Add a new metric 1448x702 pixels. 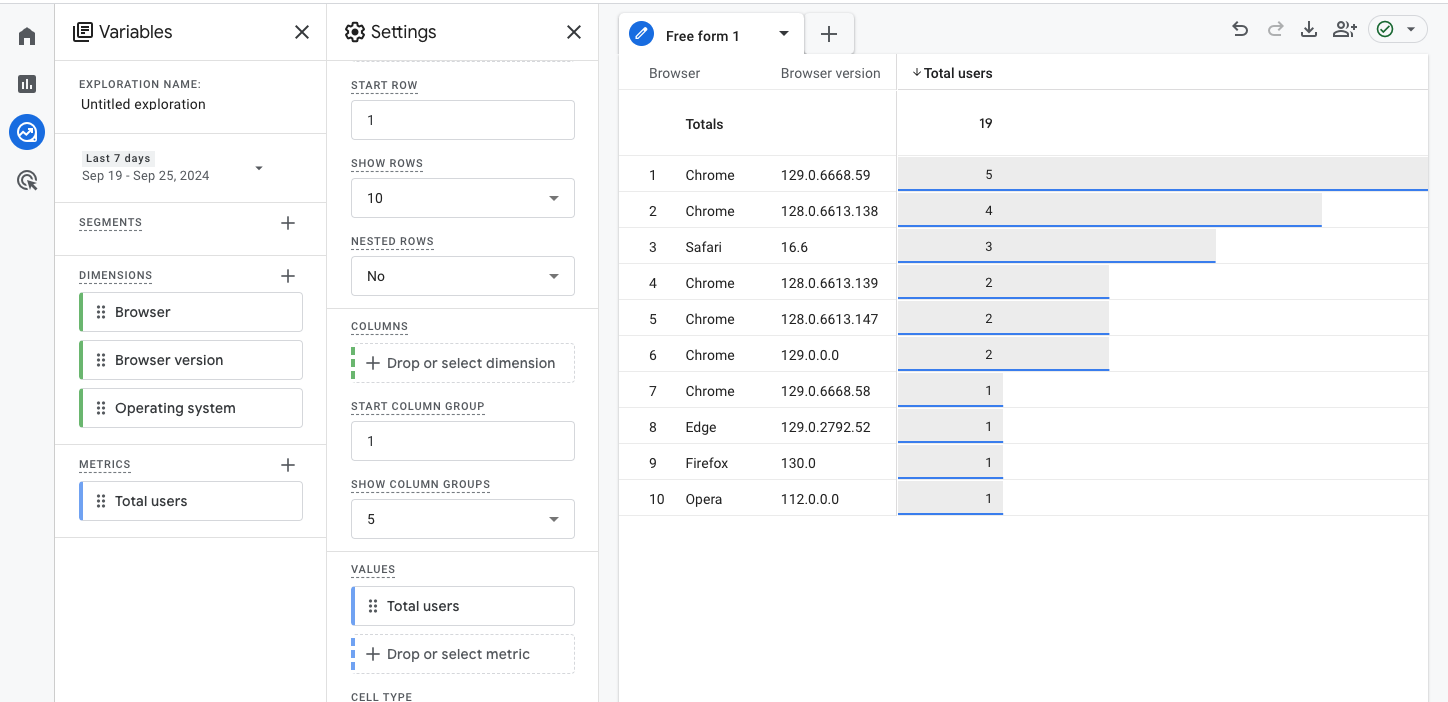coord(288,465)
